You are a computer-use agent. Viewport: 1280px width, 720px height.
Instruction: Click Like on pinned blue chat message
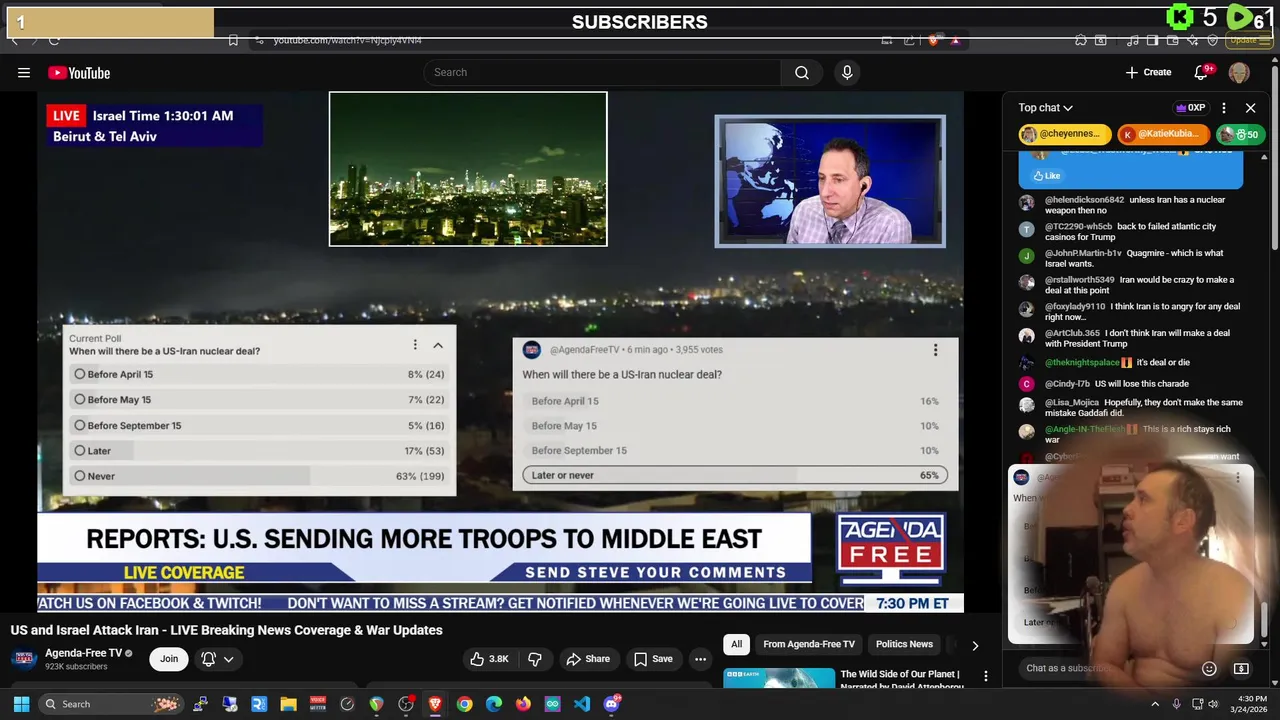pyautogui.click(x=1047, y=176)
